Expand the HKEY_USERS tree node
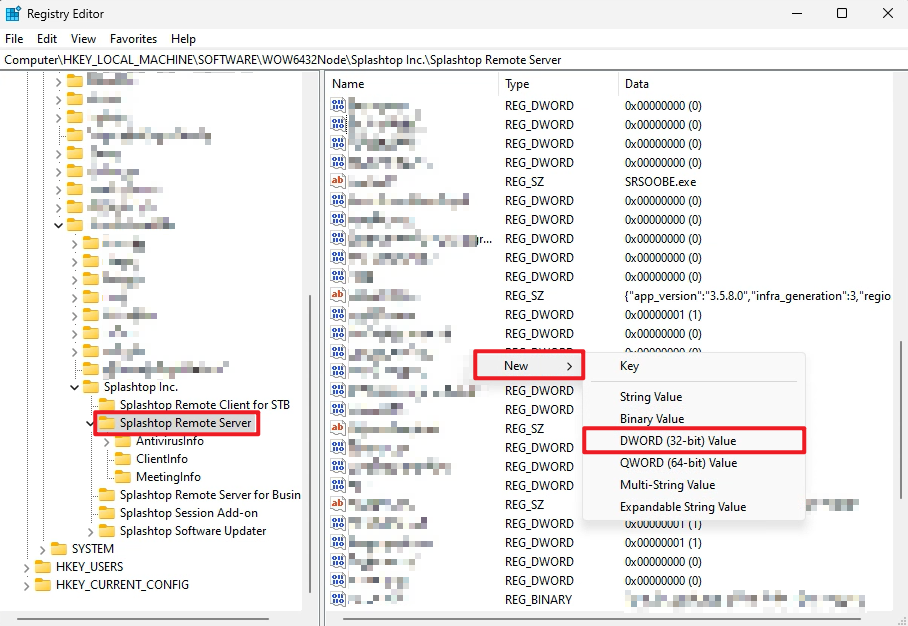Image resolution: width=908 pixels, height=626 pixels. click(24, 566)
